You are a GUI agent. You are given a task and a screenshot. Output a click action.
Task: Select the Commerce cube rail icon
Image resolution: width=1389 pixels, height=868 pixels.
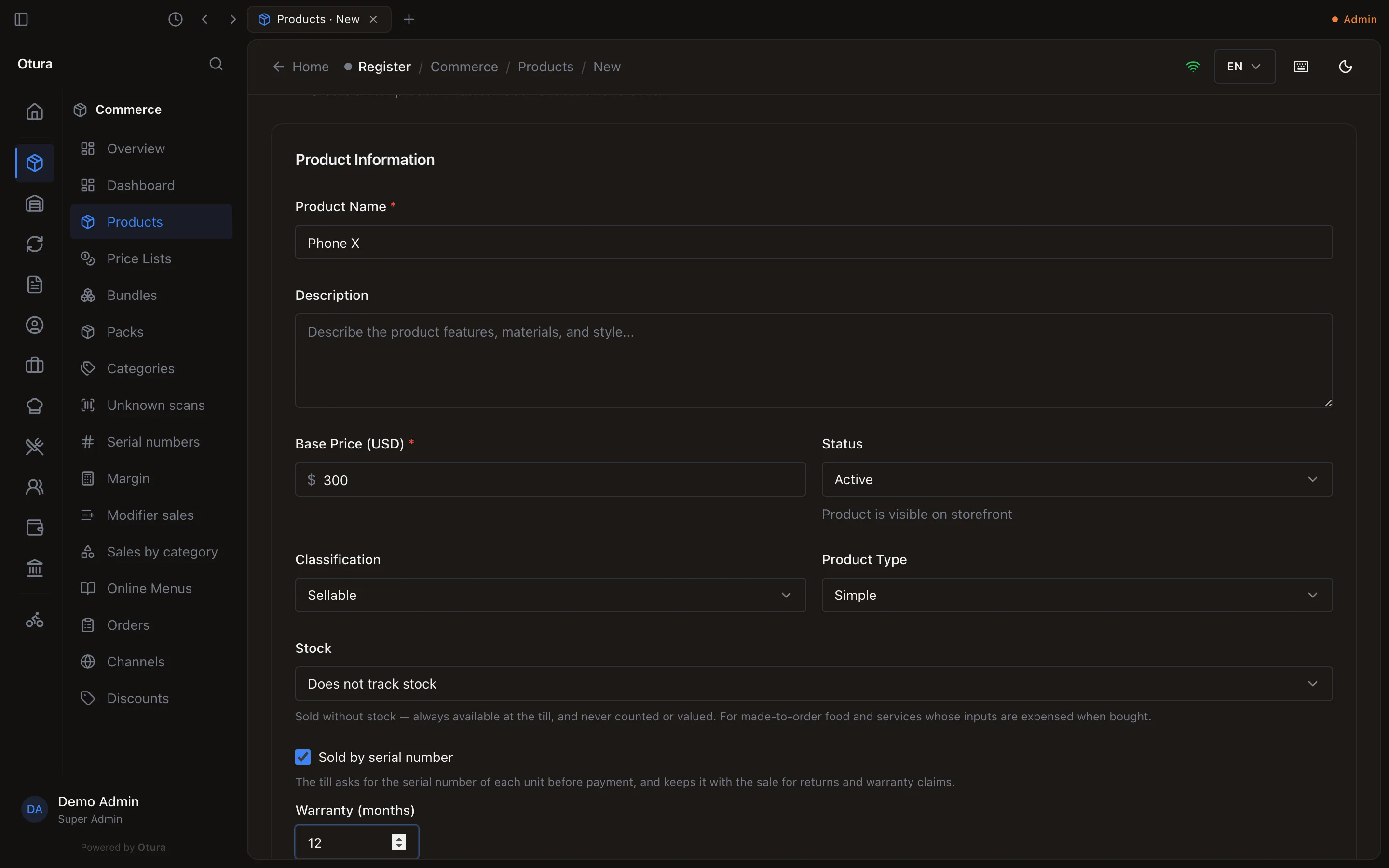pos(34,163)
